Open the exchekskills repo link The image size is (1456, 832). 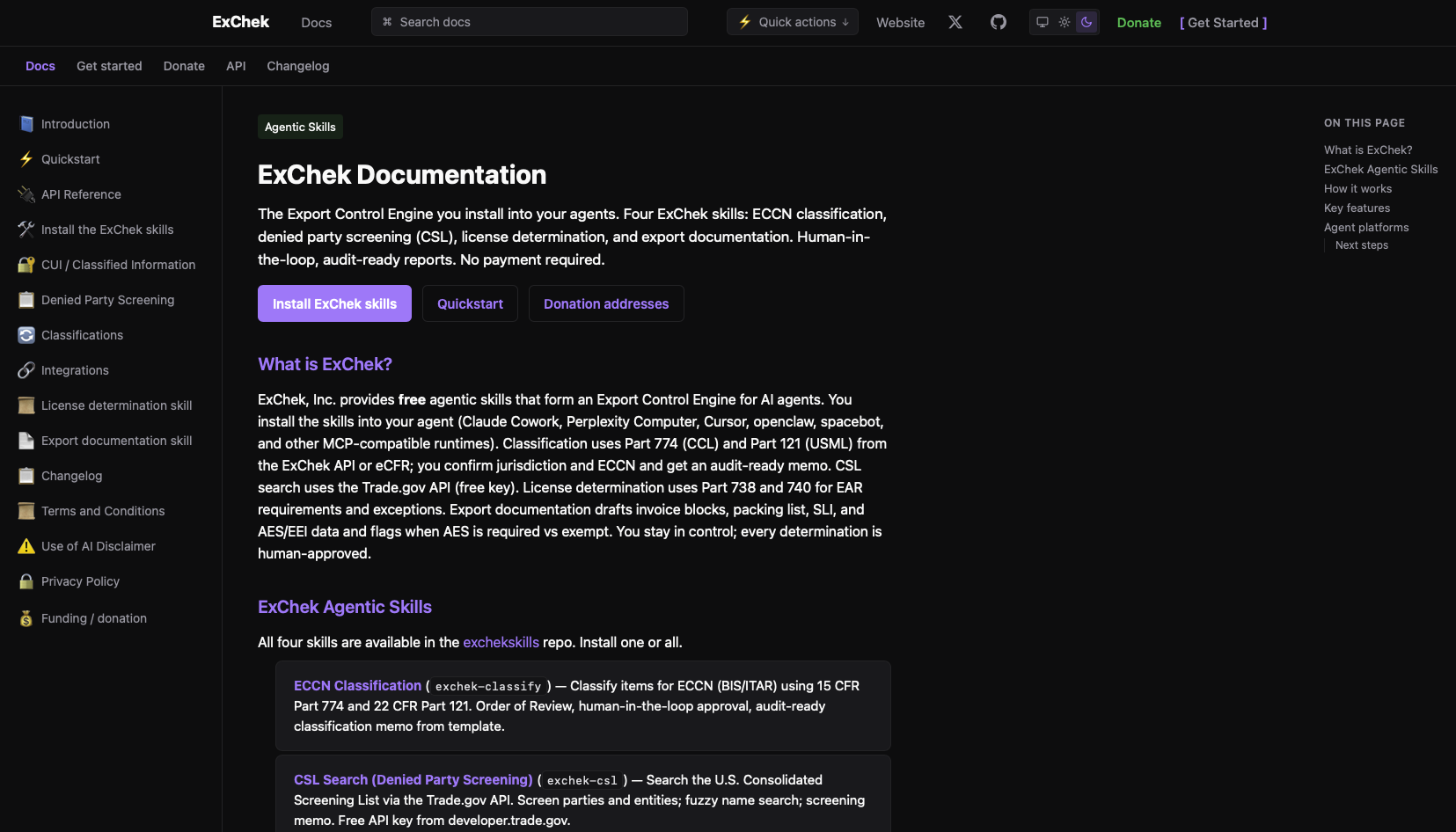(x=501, y=642)
